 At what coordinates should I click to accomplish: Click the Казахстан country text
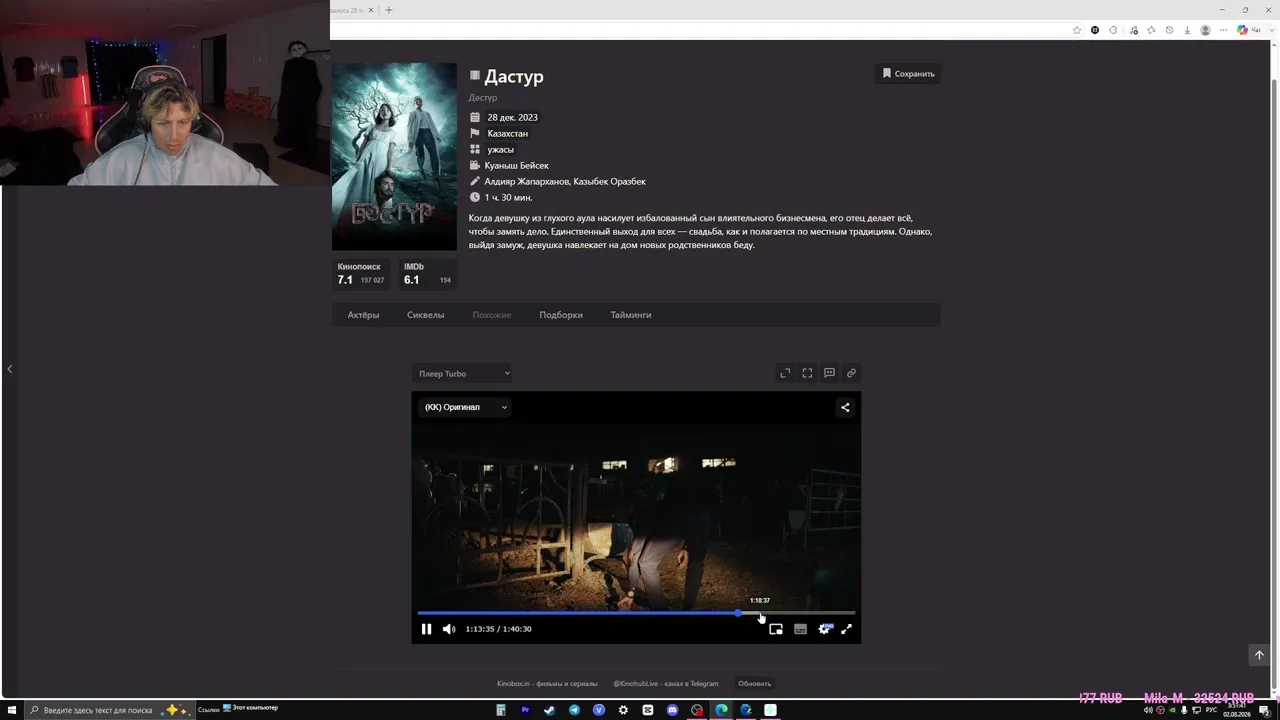point(508,134)
